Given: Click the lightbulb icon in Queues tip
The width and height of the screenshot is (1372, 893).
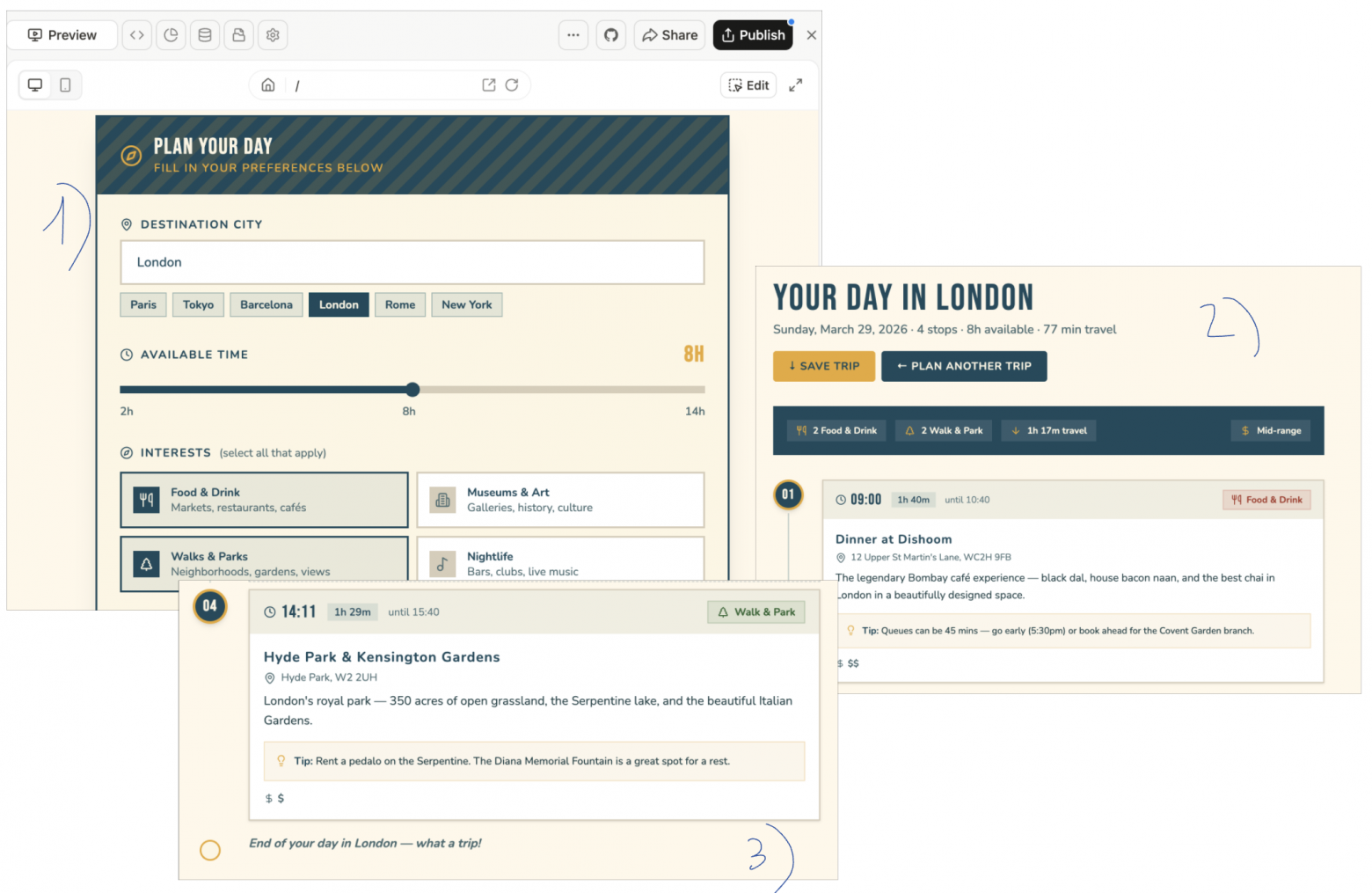Looking at the screenshot, I should [850, 631].
